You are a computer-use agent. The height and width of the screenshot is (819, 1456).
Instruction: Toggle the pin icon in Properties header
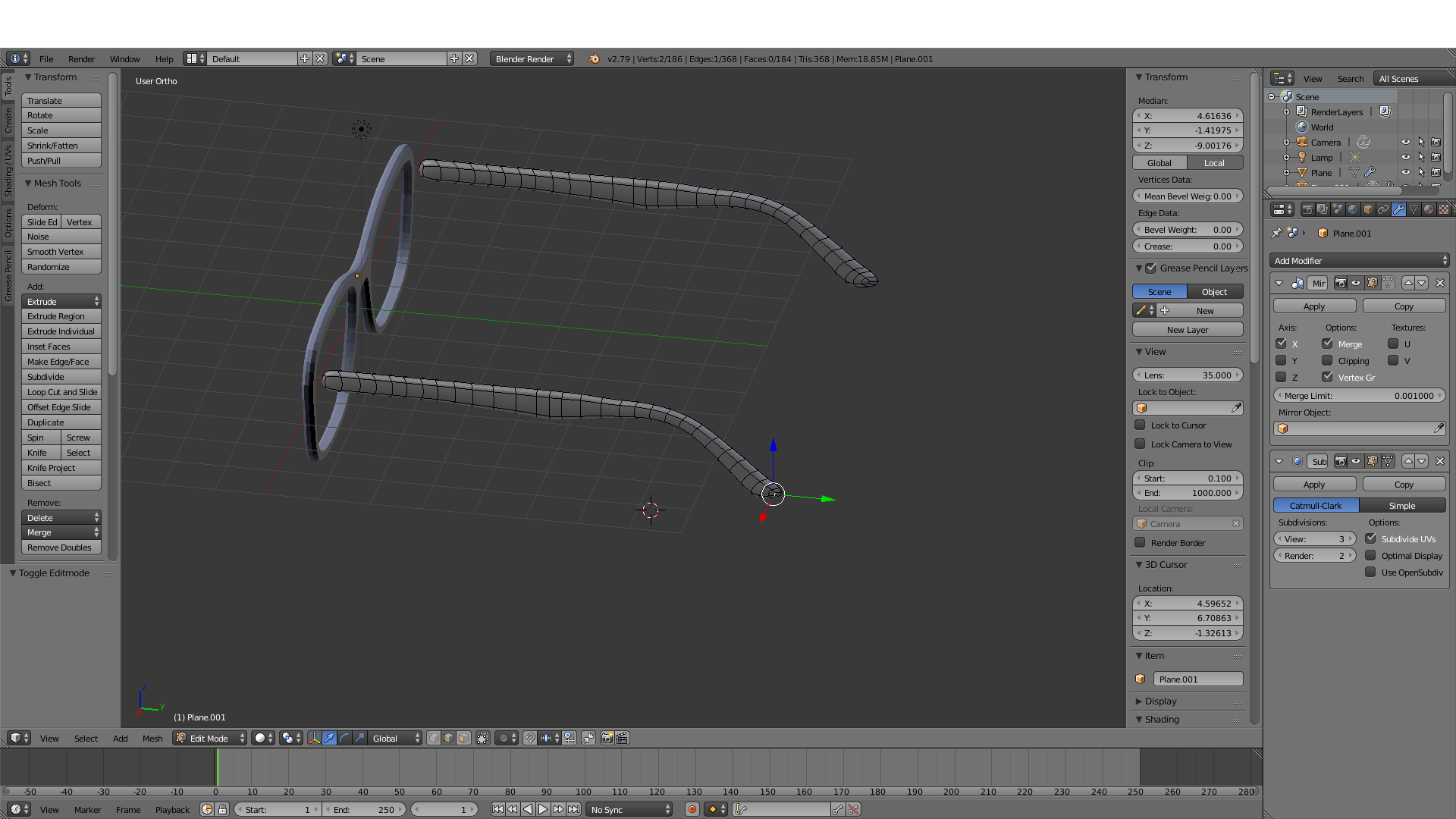coord(1277,233)
